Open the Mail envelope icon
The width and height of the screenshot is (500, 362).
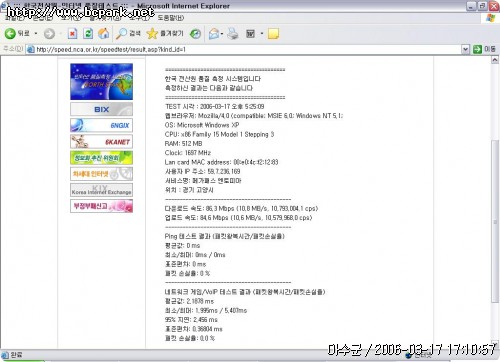point(214,33)
